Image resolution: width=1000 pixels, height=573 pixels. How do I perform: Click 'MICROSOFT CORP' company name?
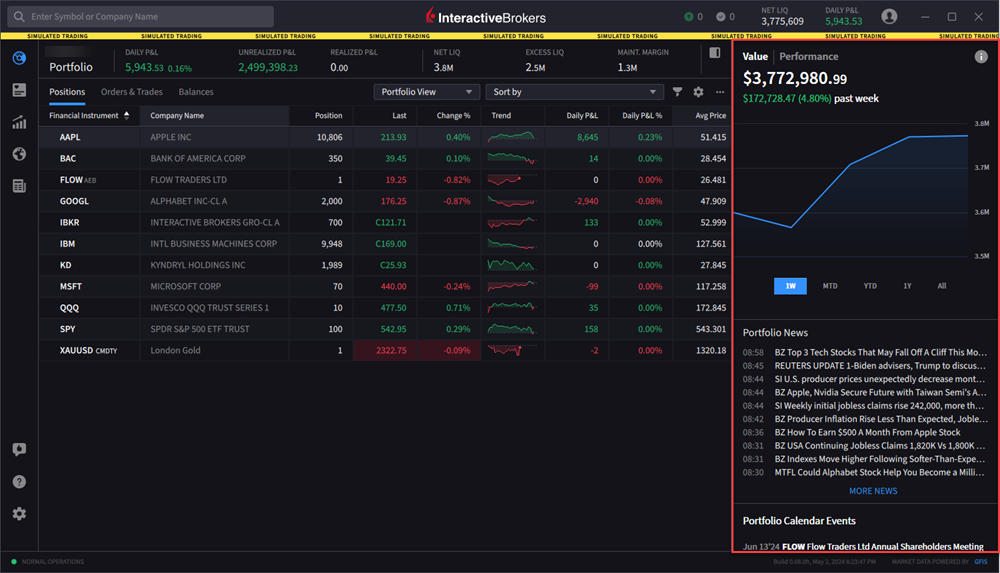tap(186, 286)
